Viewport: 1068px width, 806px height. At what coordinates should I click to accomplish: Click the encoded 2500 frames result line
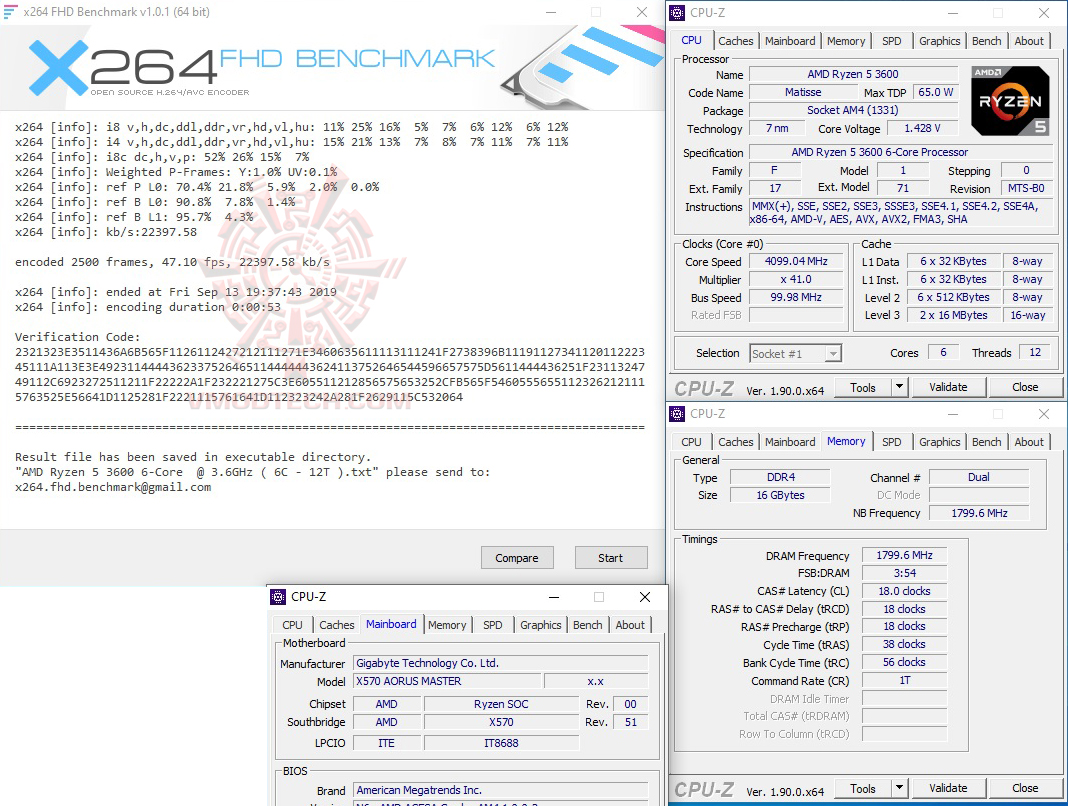172,262
